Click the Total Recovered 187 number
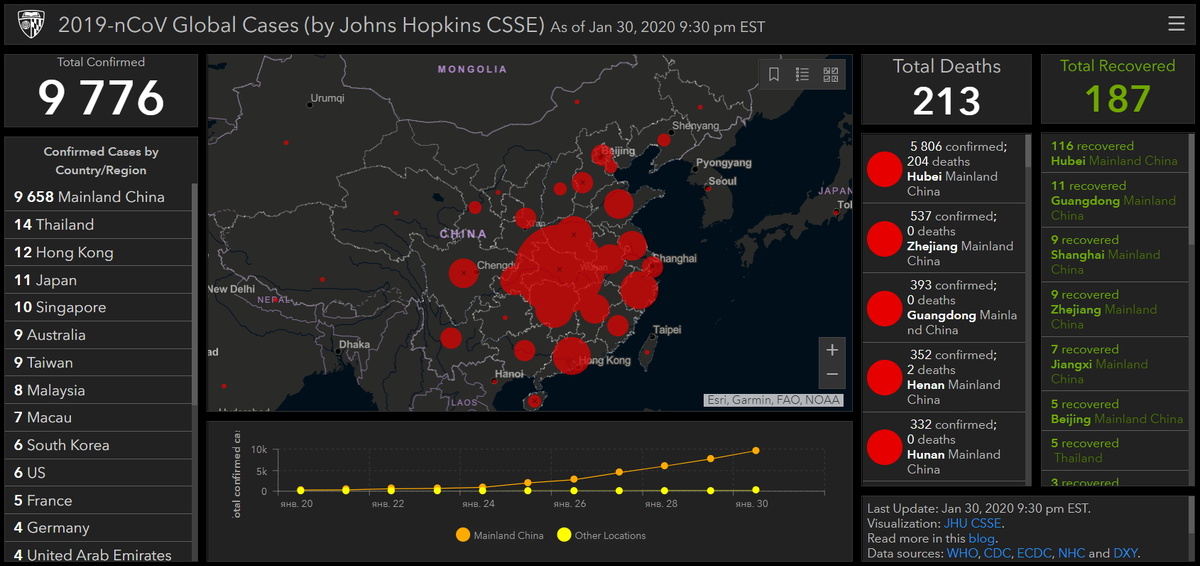The width and height of the screenshot is (1200, 566). tap(1117, 99)
